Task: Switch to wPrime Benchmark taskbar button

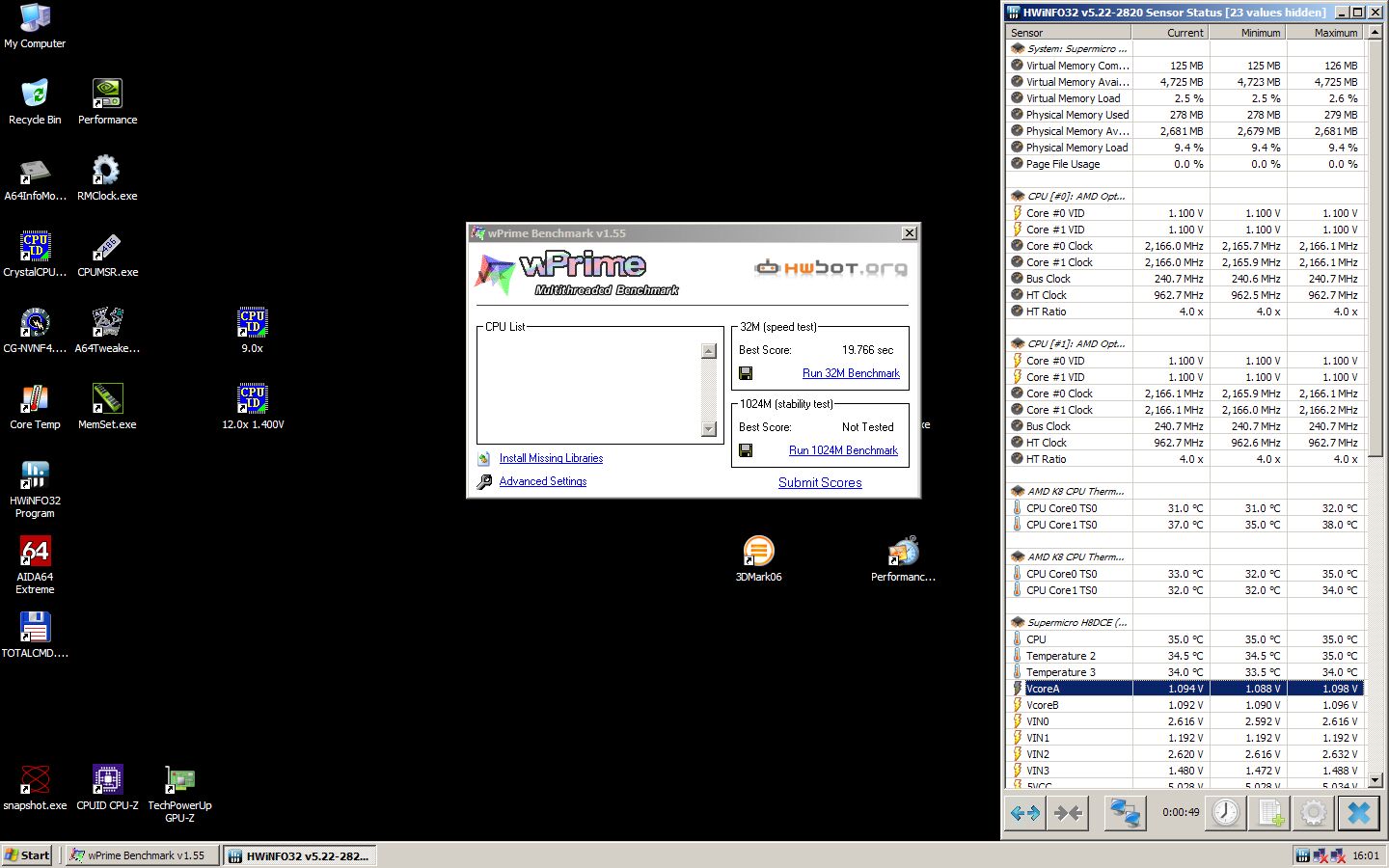Action: click(x=143, y=855)
